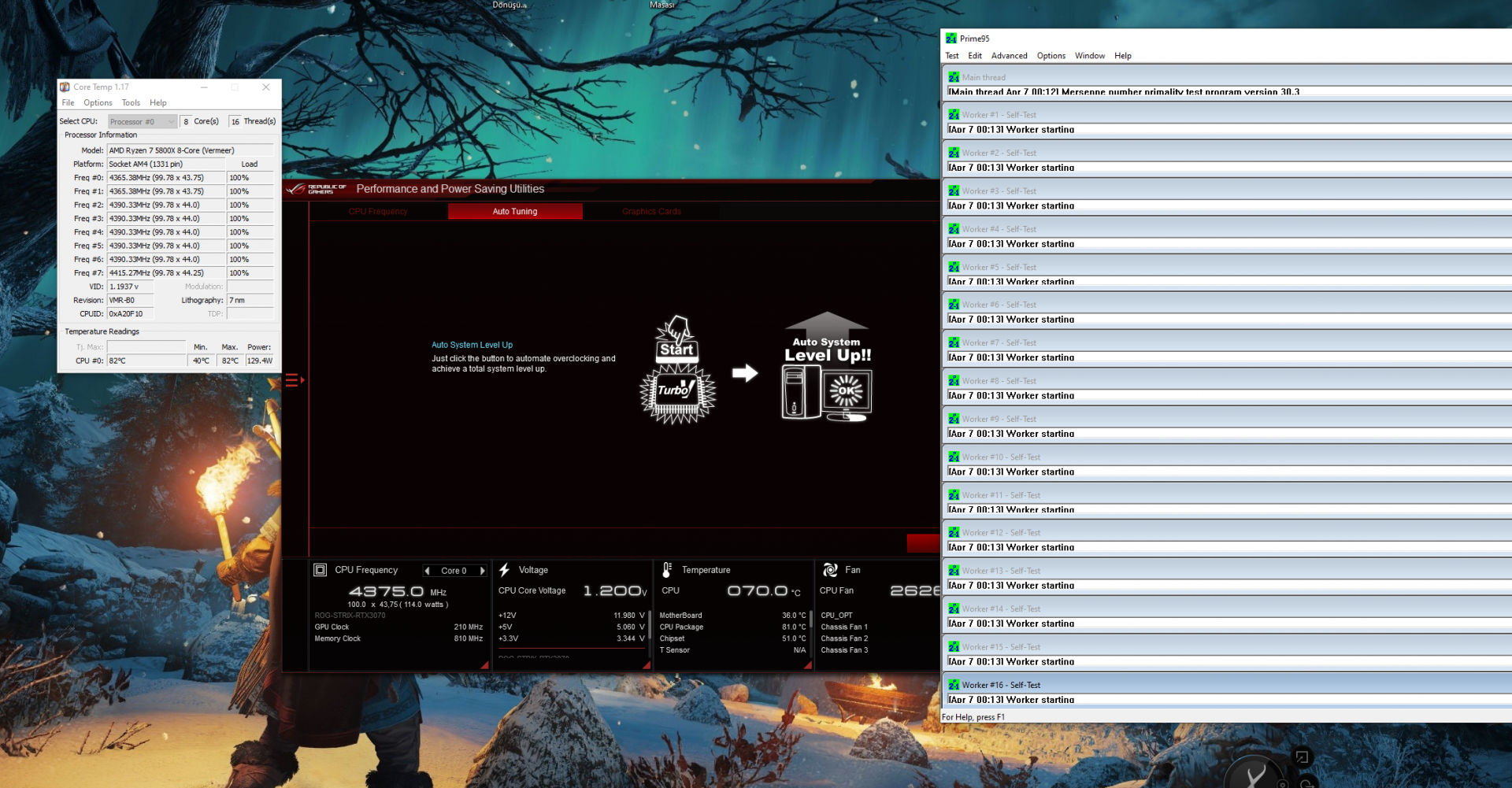Select previous core with left arrow beside Core 0

click(427, 571)
